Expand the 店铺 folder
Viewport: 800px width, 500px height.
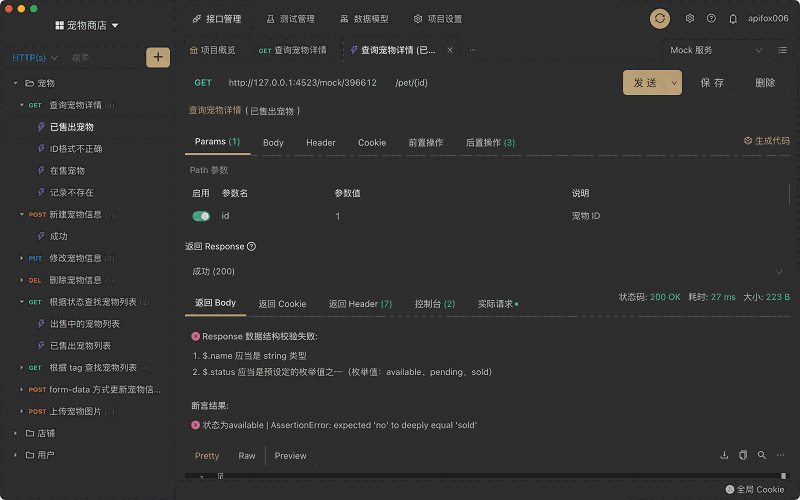point(15,433)
